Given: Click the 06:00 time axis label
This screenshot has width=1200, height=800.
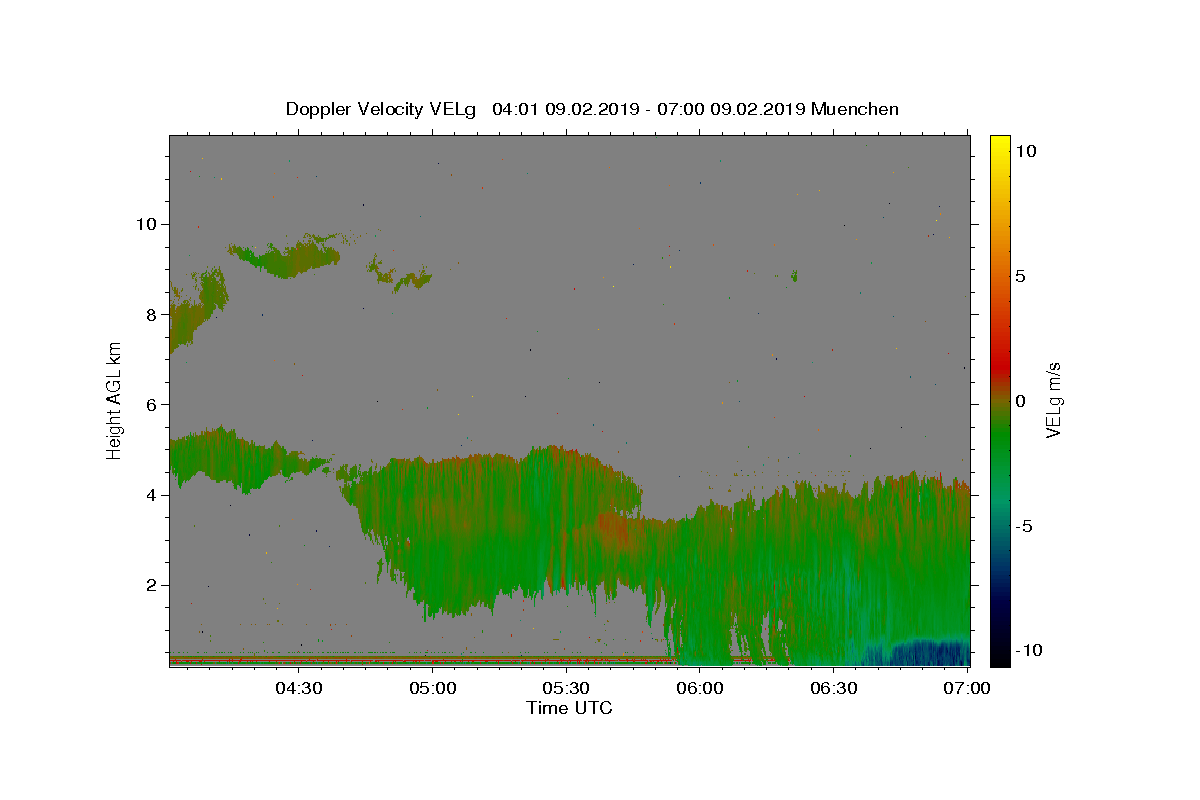Looking at the screenshot, I should tap(700, 688).
